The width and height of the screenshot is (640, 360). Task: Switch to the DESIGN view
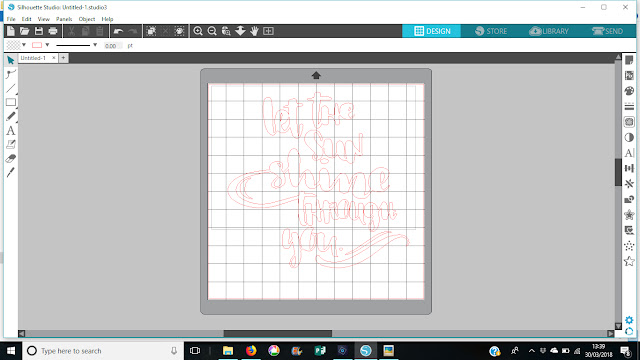click(x=432, y=31)
